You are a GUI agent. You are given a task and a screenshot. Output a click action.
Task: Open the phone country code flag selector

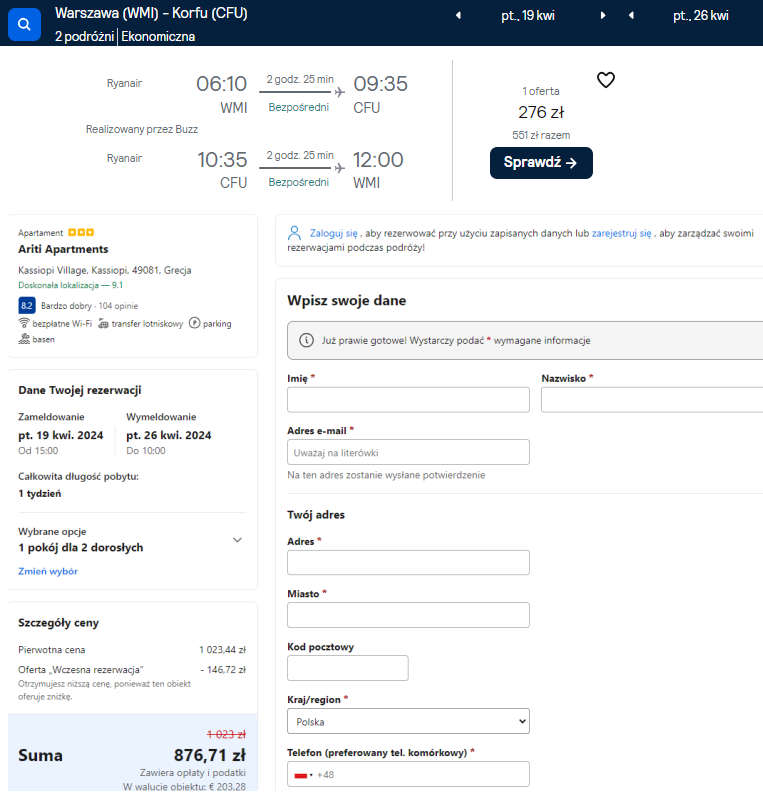click(303, 775)
